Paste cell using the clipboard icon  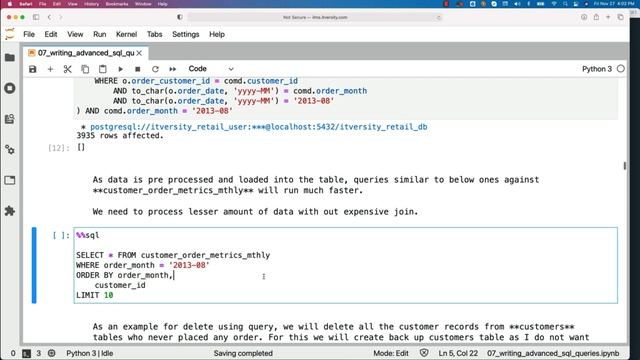point(102,69)
